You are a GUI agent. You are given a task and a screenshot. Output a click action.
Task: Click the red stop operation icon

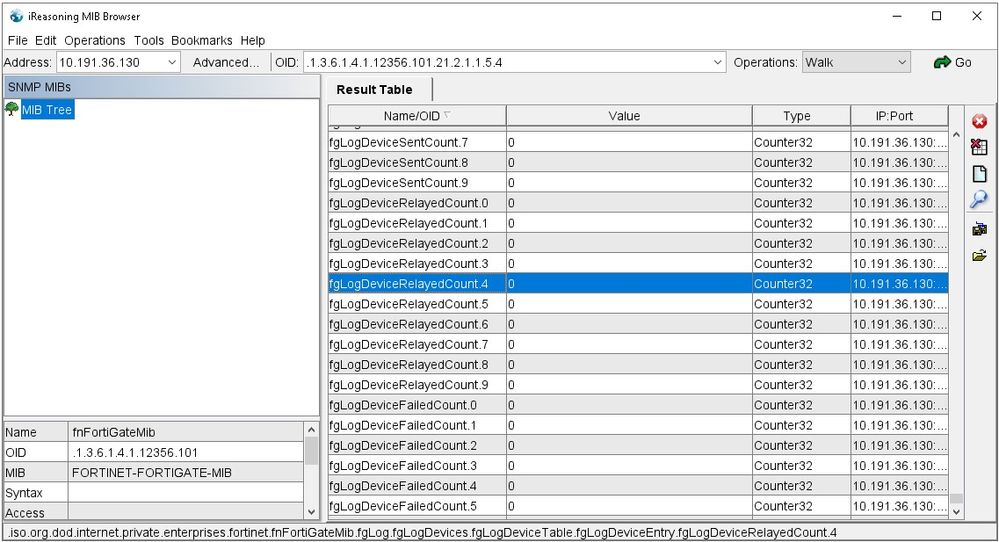pyautogui.click(x=979, y=121)
